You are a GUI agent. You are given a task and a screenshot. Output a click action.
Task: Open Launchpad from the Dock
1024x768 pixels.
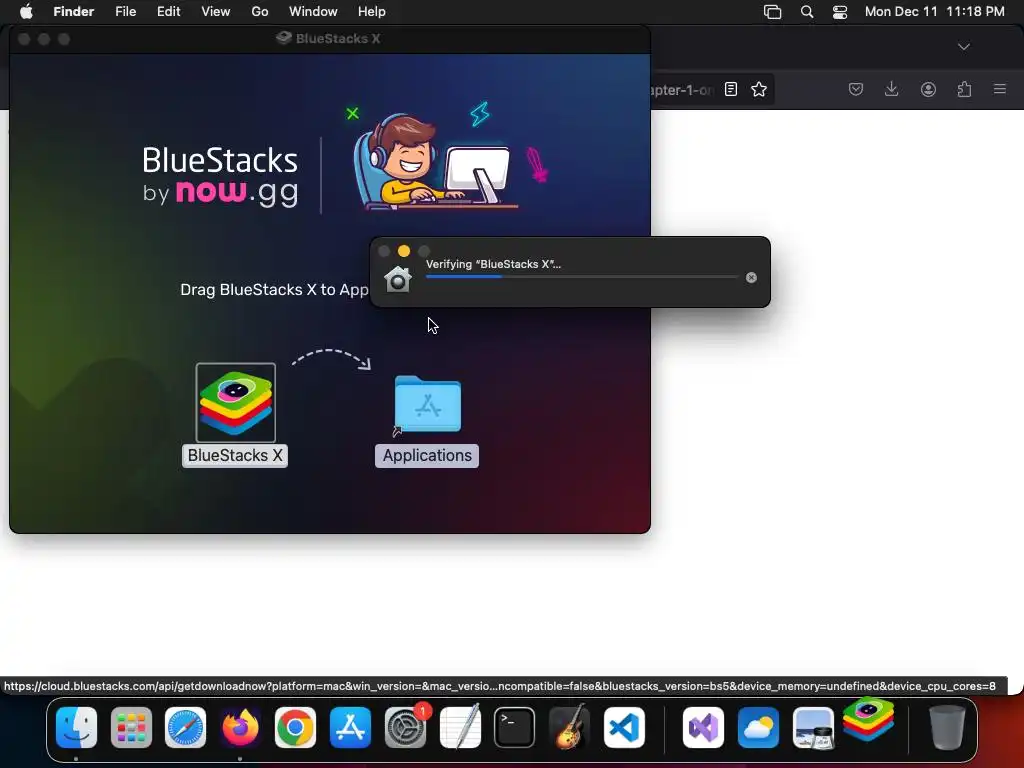tap(131, 727)
